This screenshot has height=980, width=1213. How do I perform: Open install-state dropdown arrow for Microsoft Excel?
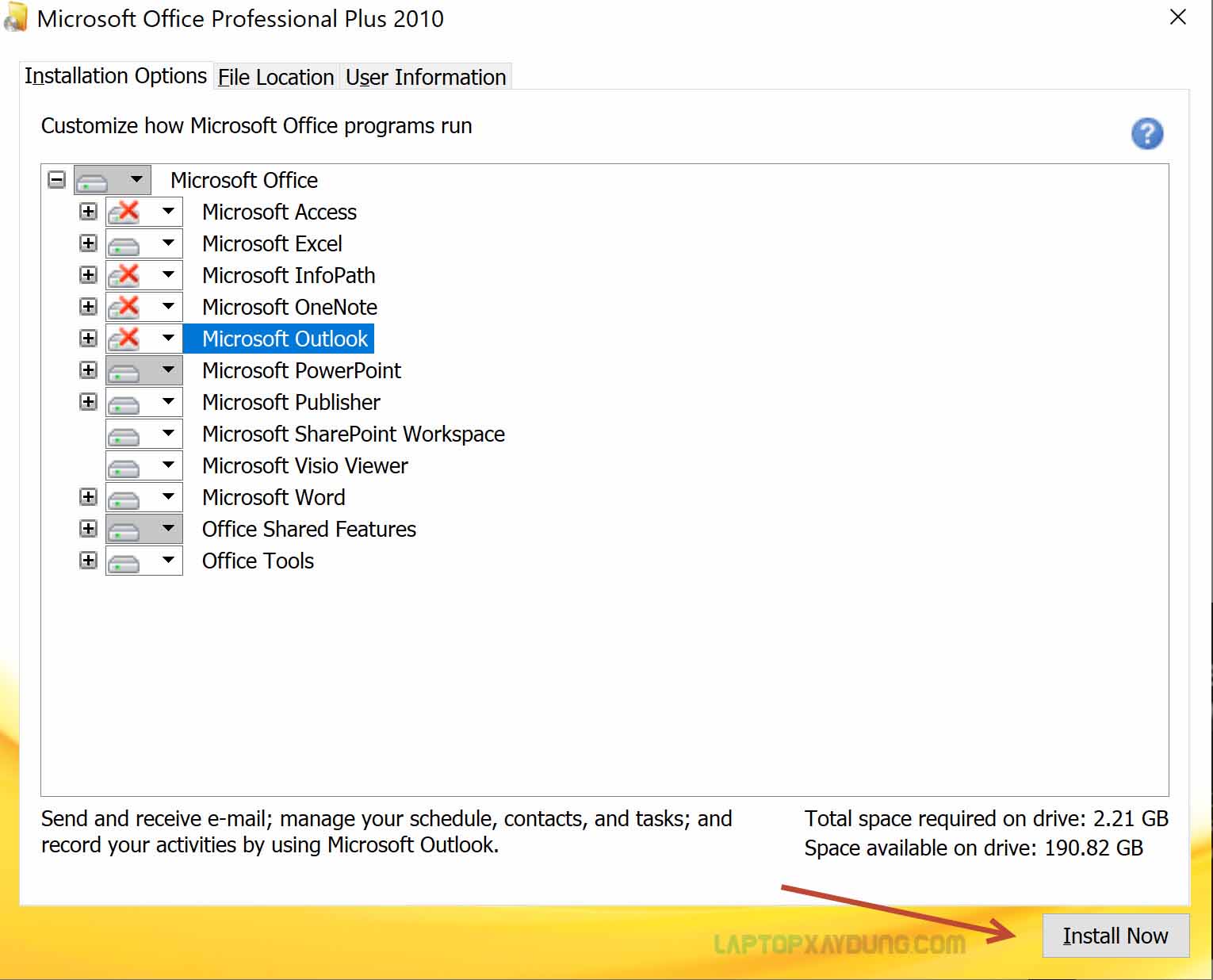[168, 243]
